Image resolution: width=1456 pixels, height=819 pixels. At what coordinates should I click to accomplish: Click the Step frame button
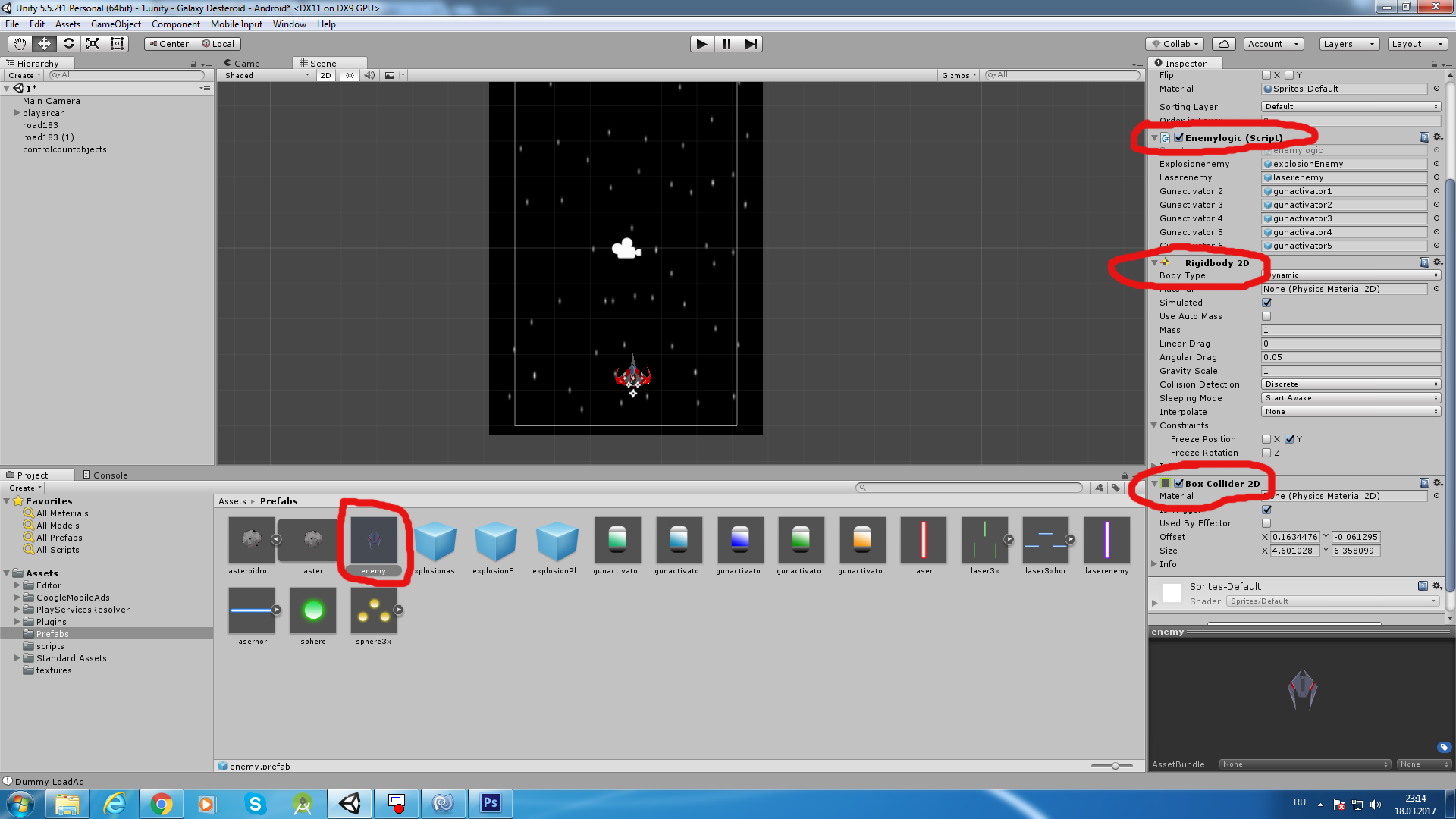click(x=750, y=44)
